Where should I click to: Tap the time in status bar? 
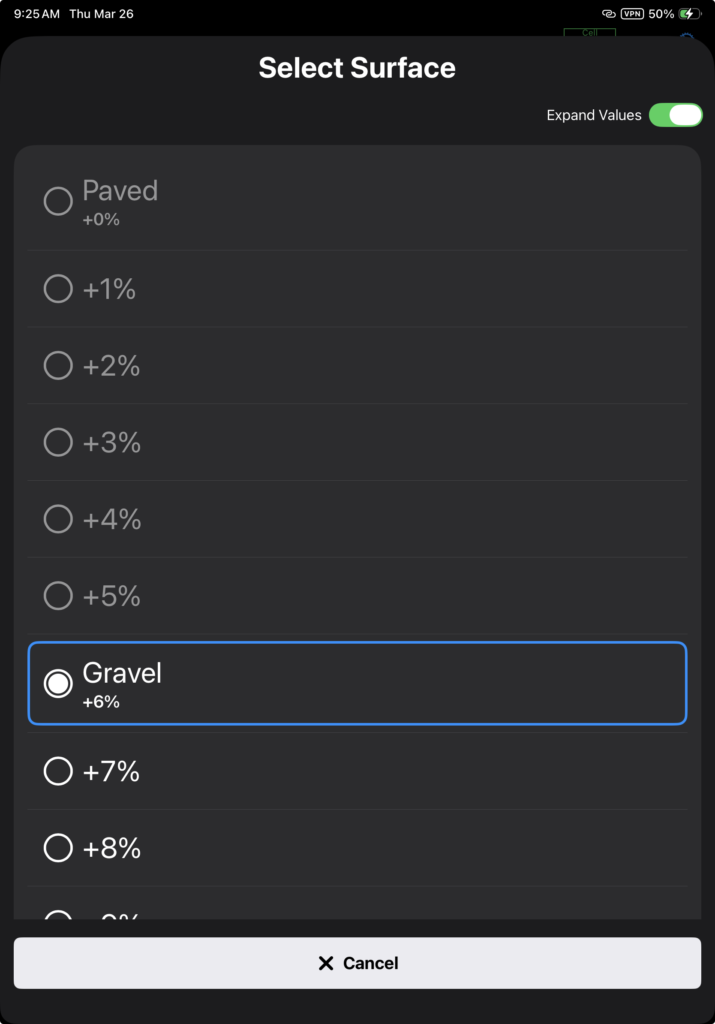pos(37,14)
